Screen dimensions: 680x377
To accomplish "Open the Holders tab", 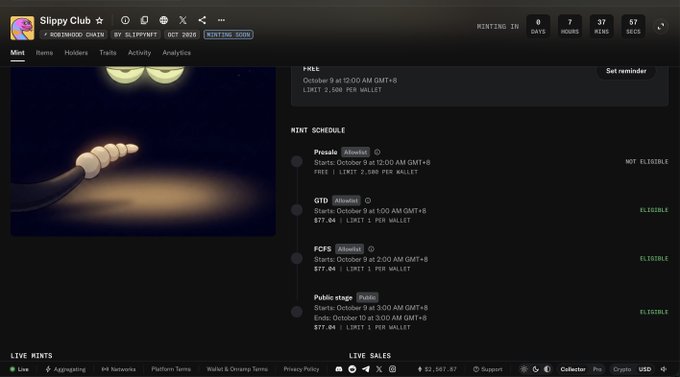I will point(76,52).
